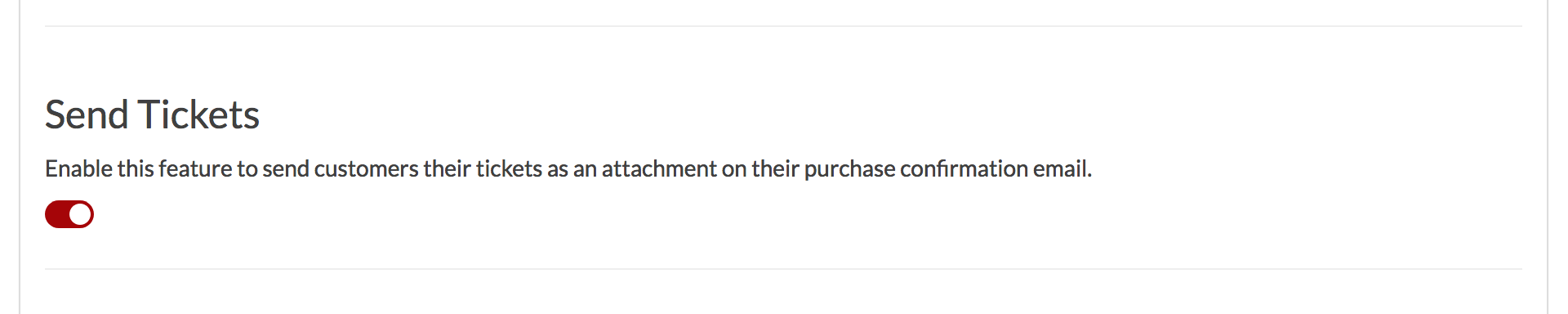Screen dimensions: 1568x314
Task: Click the words 'their tickets' in the description
Action: [x=483, y=168]
